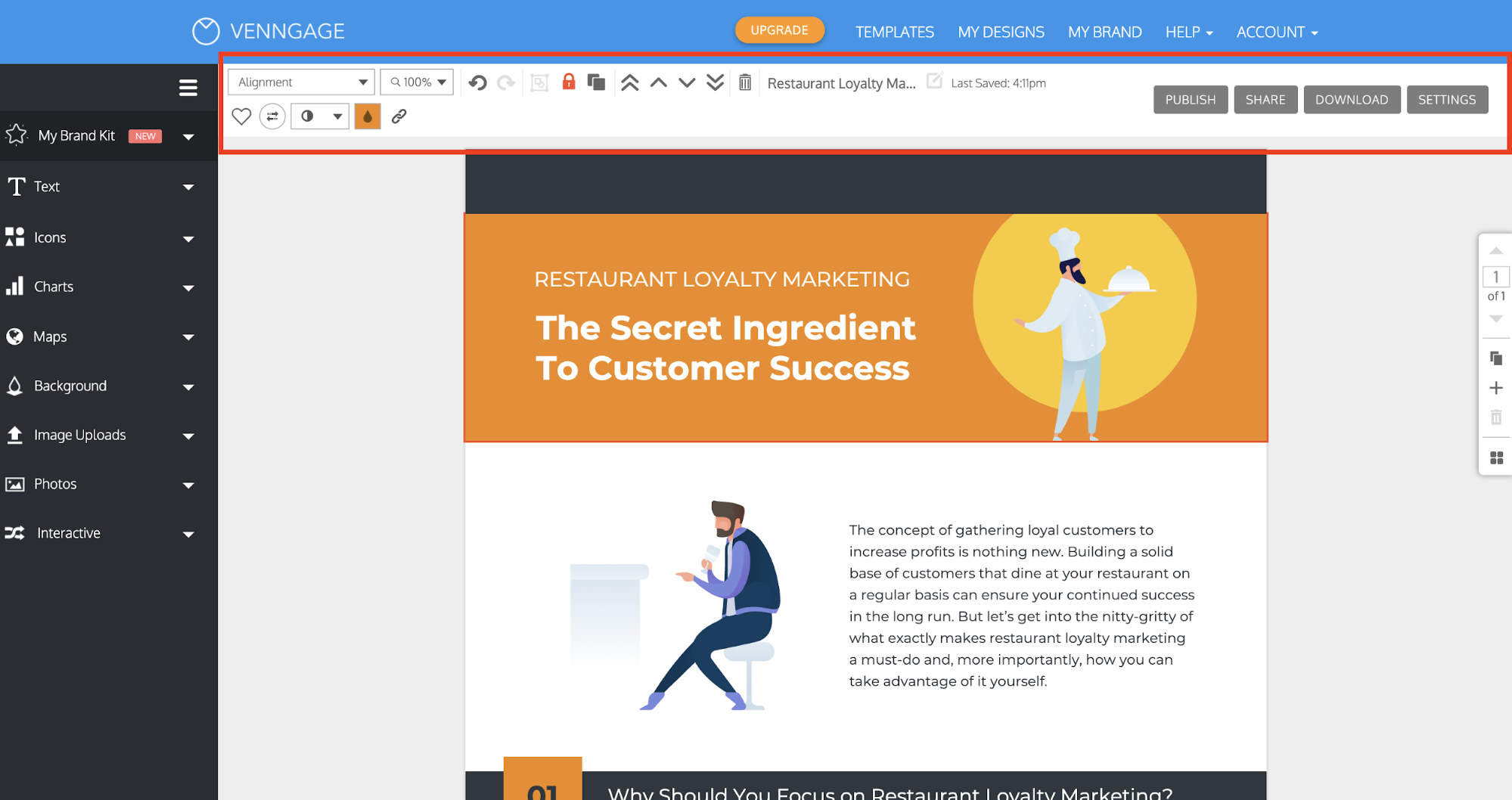1512x800 pixels.
Task: Click the next page down arrow
Action: click(x=1495, y=319)
